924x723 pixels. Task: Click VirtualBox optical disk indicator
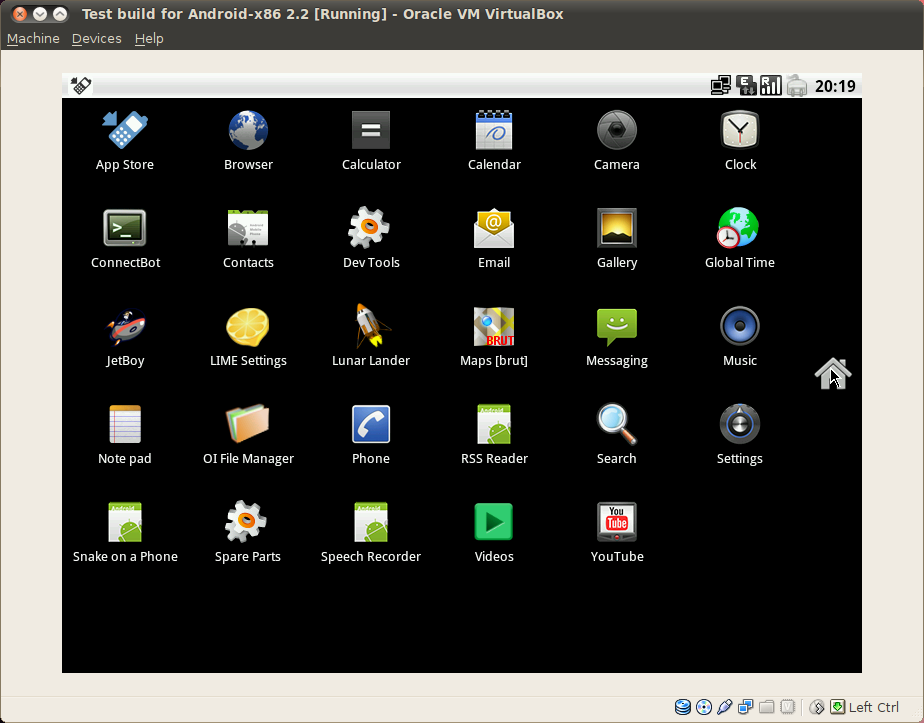click(x=704, y=707)
